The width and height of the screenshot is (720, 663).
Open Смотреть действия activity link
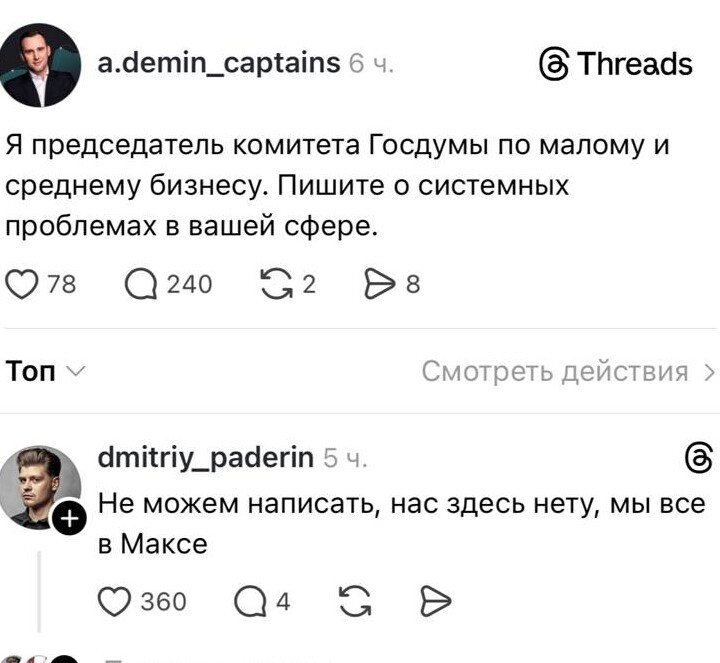(x=567, y=372)
